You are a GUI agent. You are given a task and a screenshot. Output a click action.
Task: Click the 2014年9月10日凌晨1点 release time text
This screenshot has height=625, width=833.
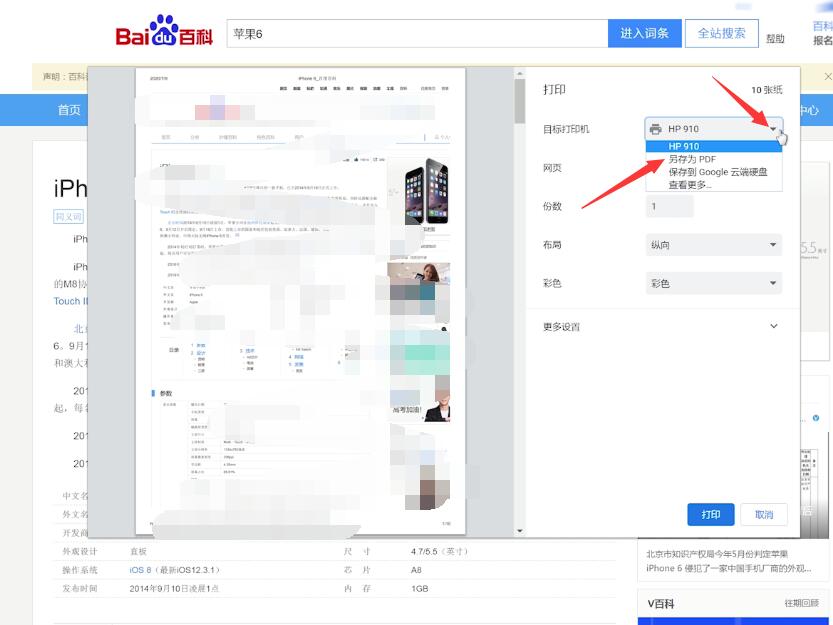[x=174, y=588]
